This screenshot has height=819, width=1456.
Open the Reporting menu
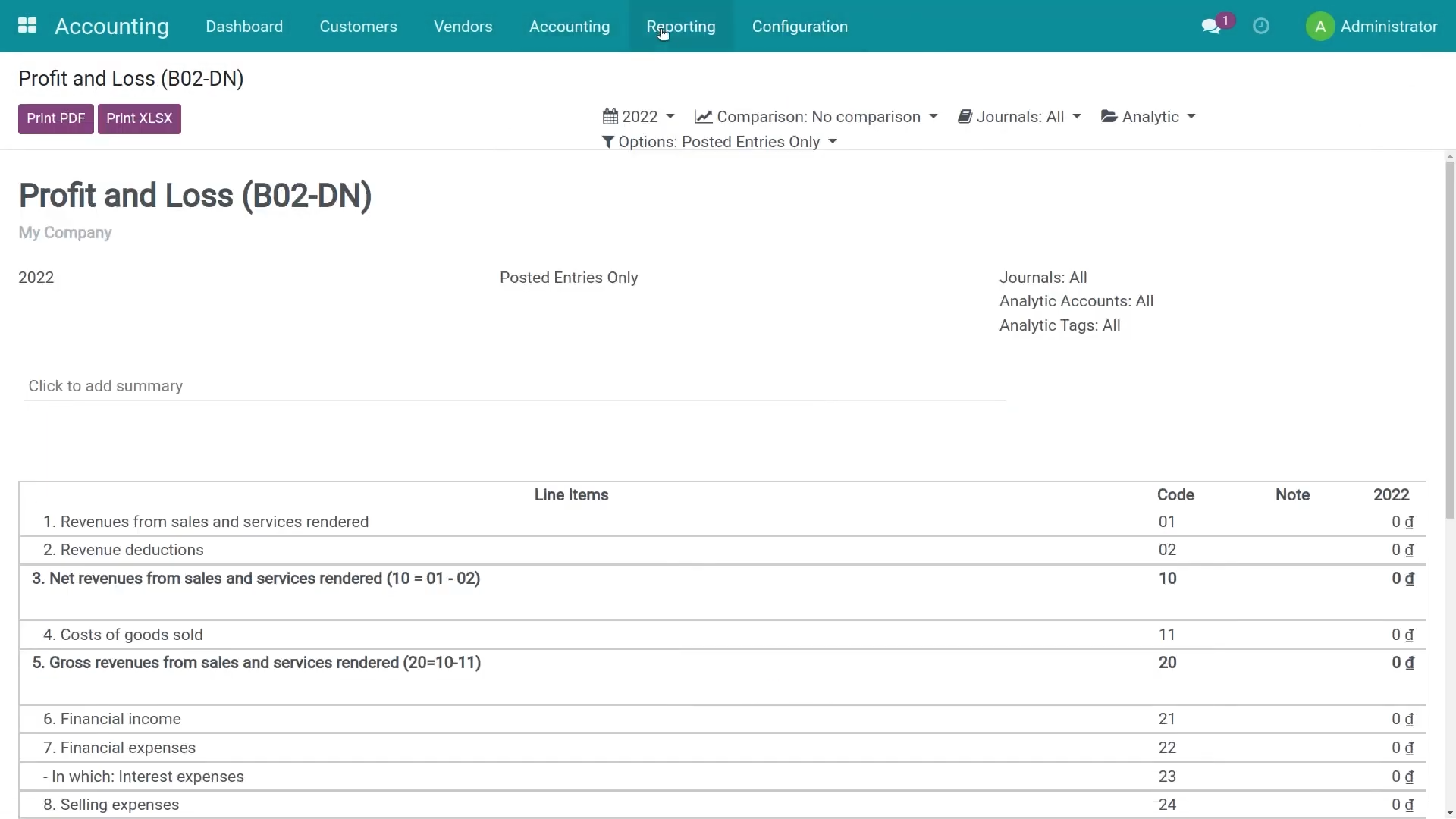tap(680, 27)
